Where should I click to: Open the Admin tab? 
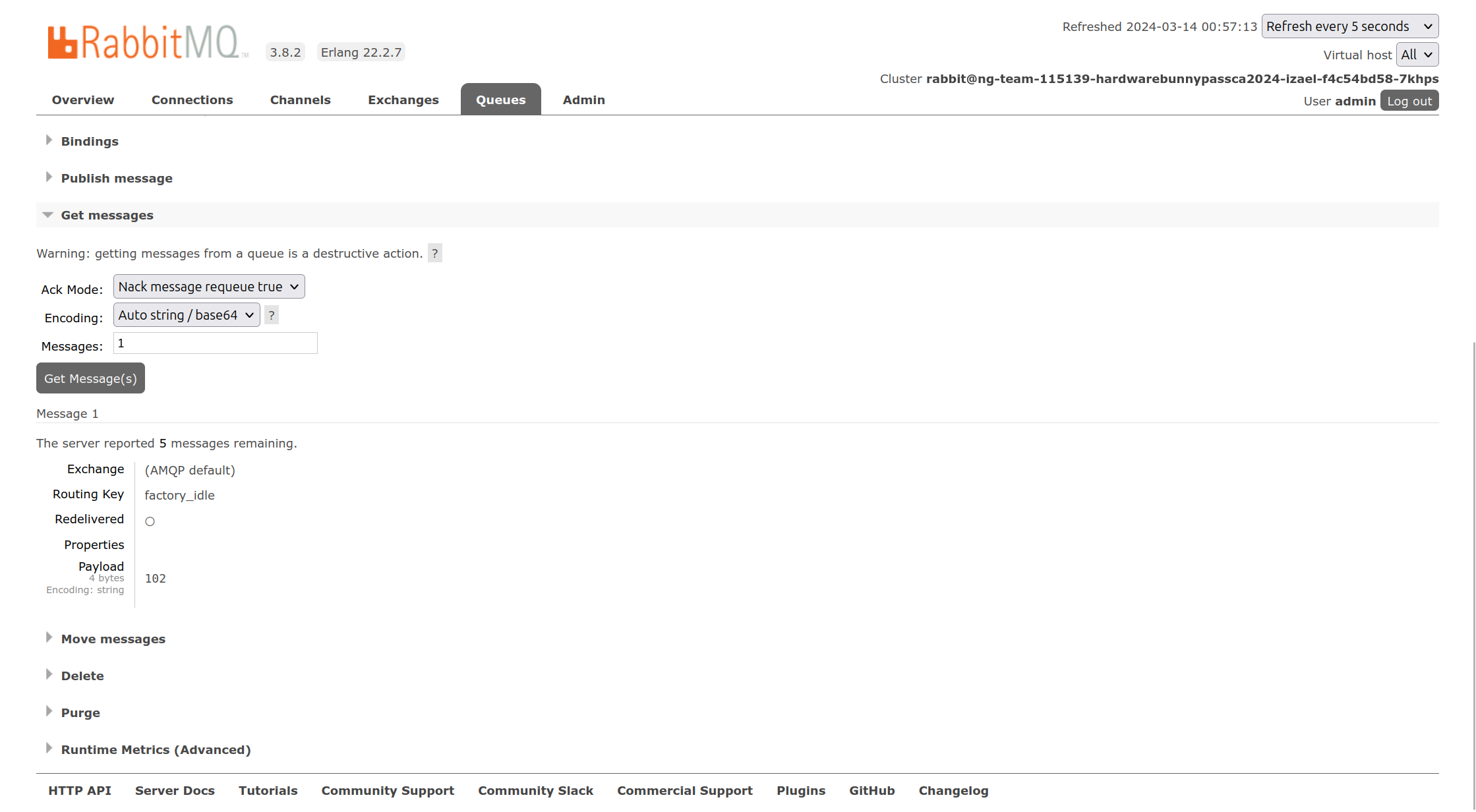[584, 100]
